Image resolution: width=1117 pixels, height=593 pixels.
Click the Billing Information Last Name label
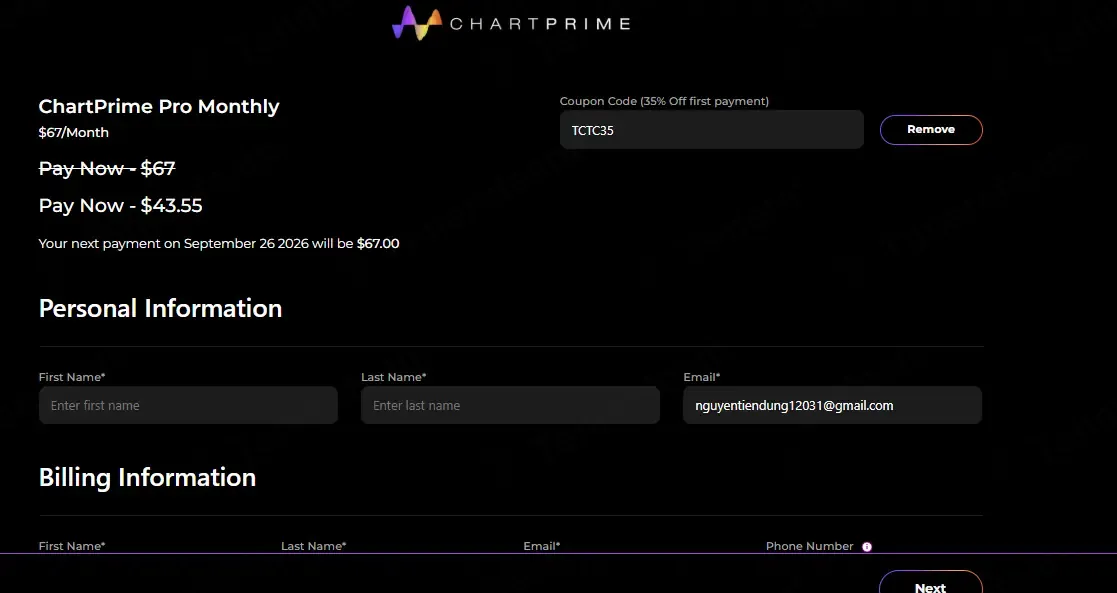pyautogui.click(x=313, y=546)
